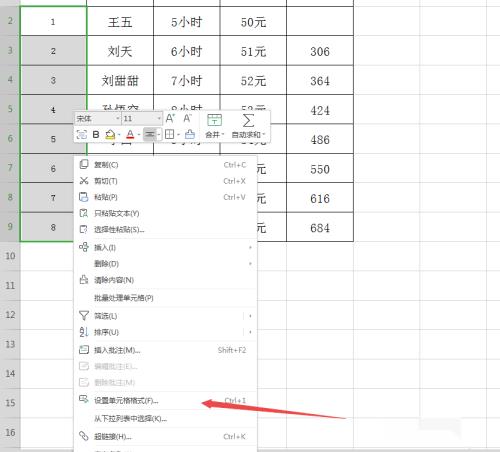The height and width of the screenshot is (452, 500).
Task: Click the funnel icon for 筛选(L)
Action: pos(84,315)
